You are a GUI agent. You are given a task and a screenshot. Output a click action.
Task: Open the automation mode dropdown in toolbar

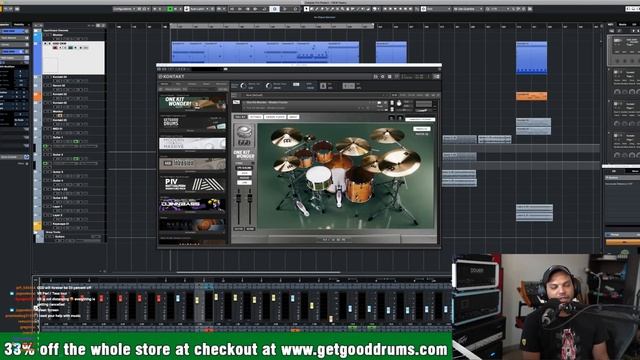pos(199,9)
